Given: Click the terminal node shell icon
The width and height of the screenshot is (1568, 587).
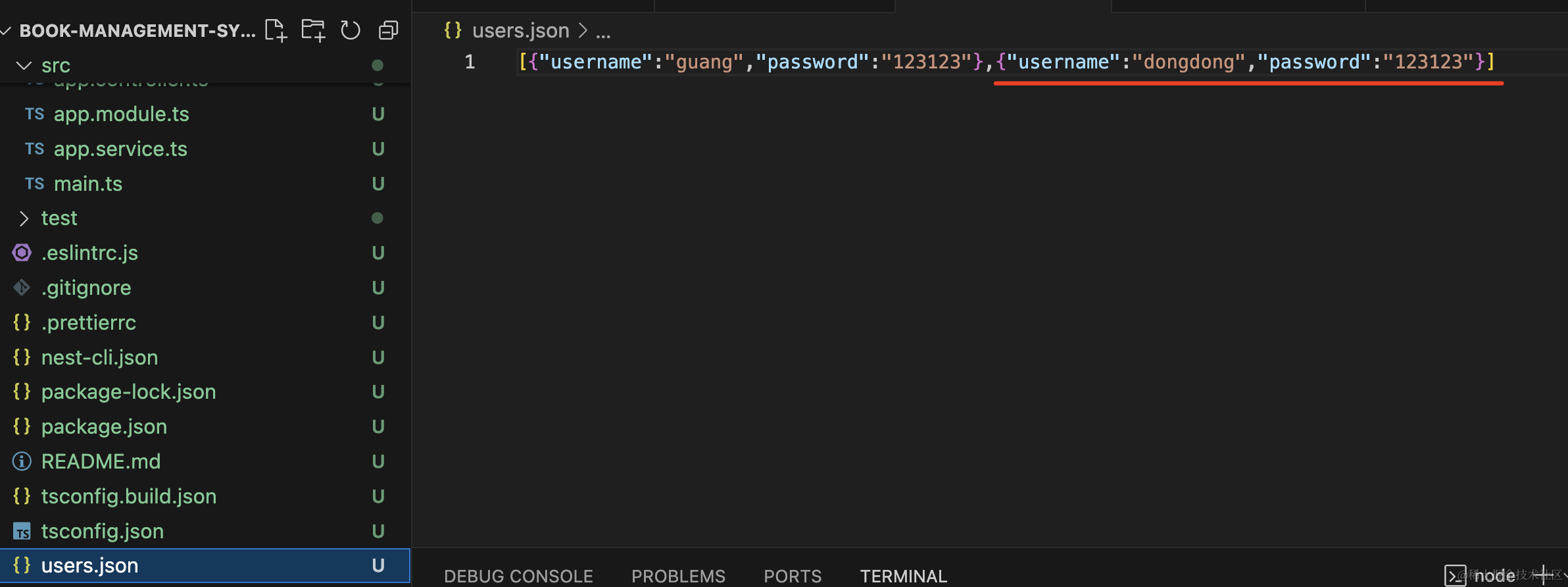Looking at the screenshot, I should tap(1455, 576).
